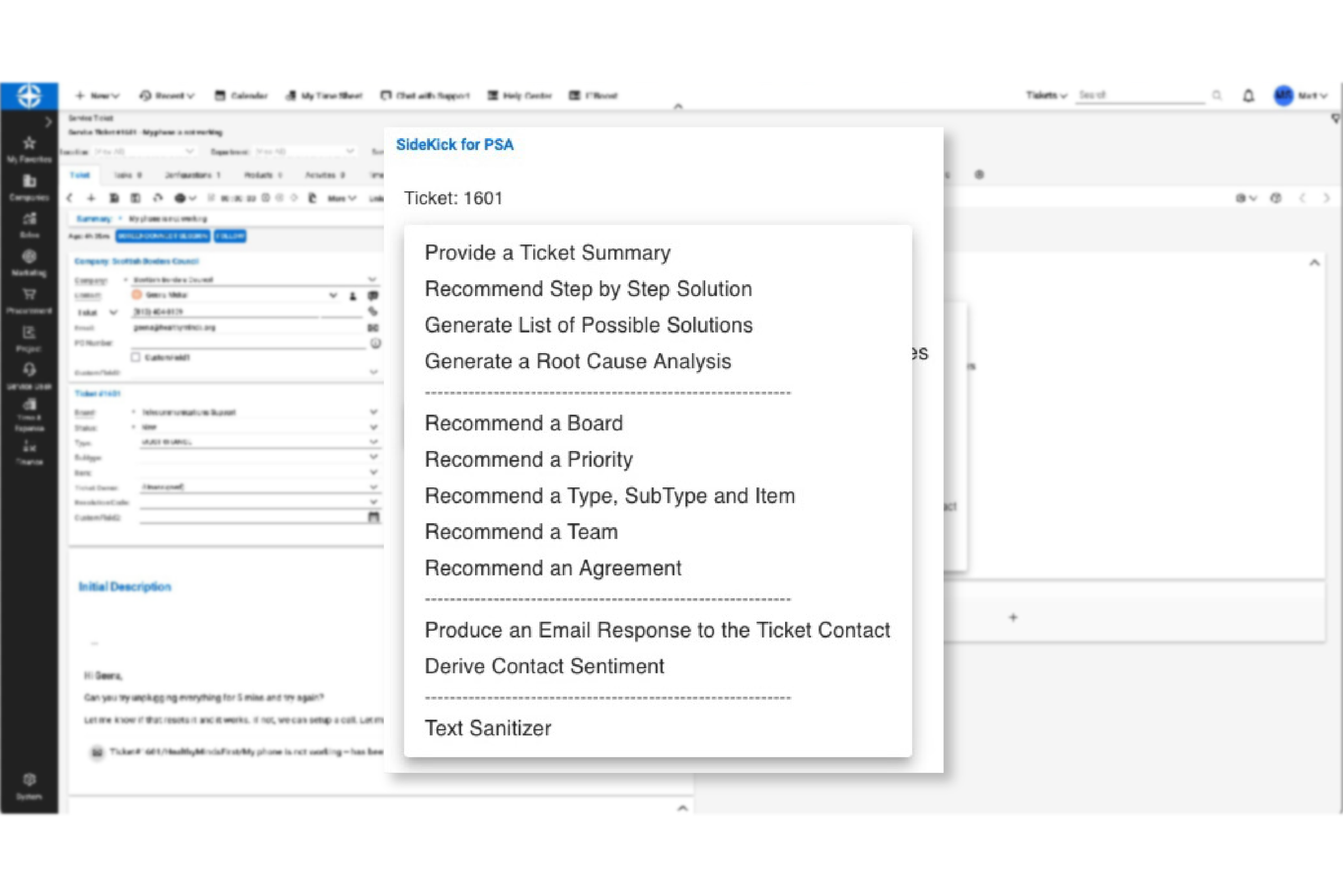1343x896 pixels.
Task: Click the SideKick for PSA title link
Action: (455, 144)
